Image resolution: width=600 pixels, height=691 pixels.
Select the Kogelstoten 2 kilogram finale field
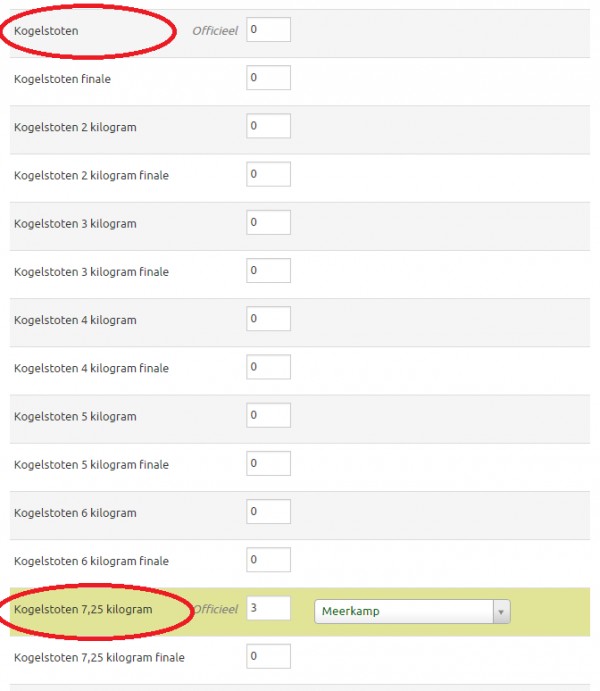tap(268, 174)
